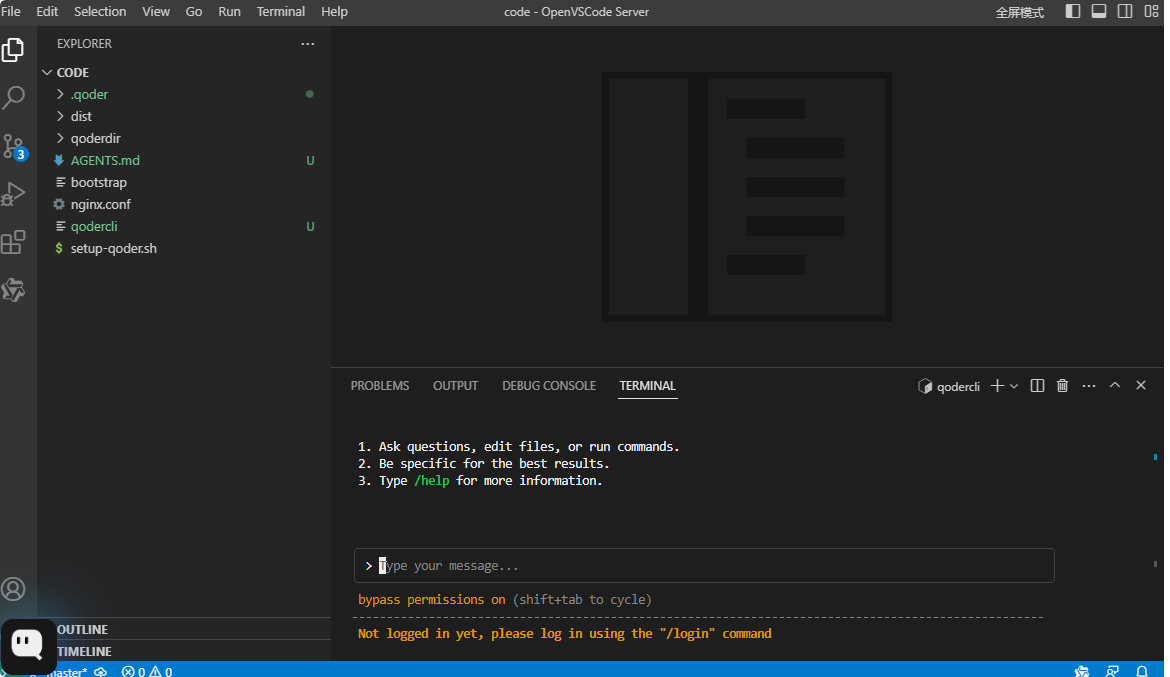Open Source Control view with 3 changes
The width and height of the screenshot is (1170, 677).
coord(14,147)
